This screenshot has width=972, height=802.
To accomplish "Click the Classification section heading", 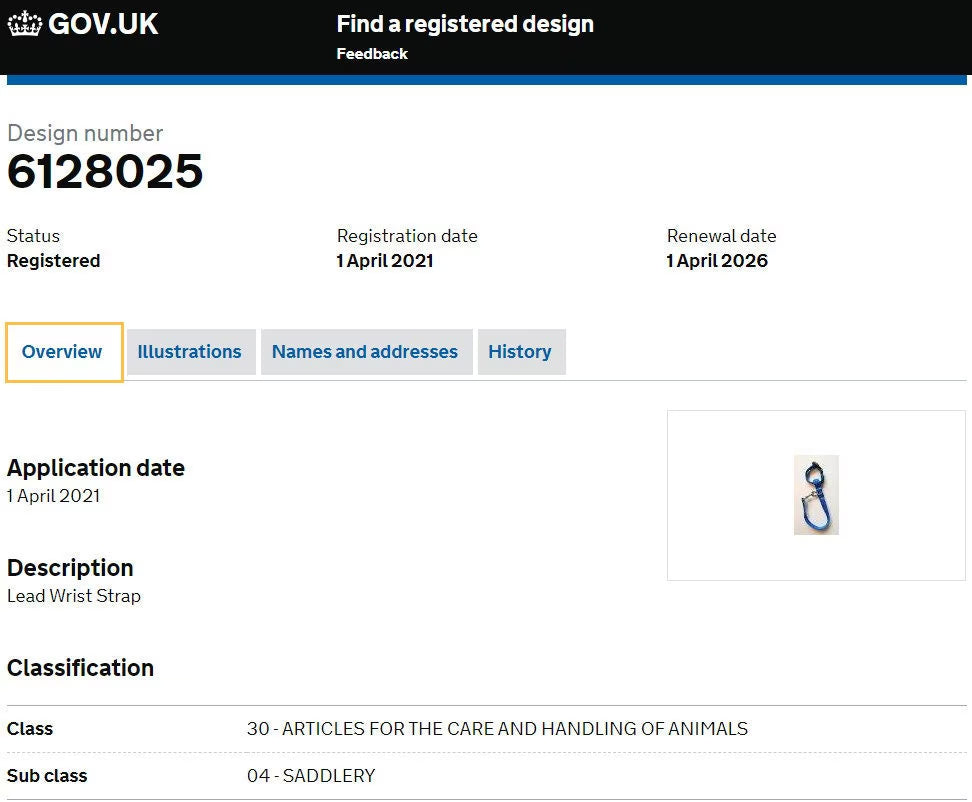I will point(81,668).
